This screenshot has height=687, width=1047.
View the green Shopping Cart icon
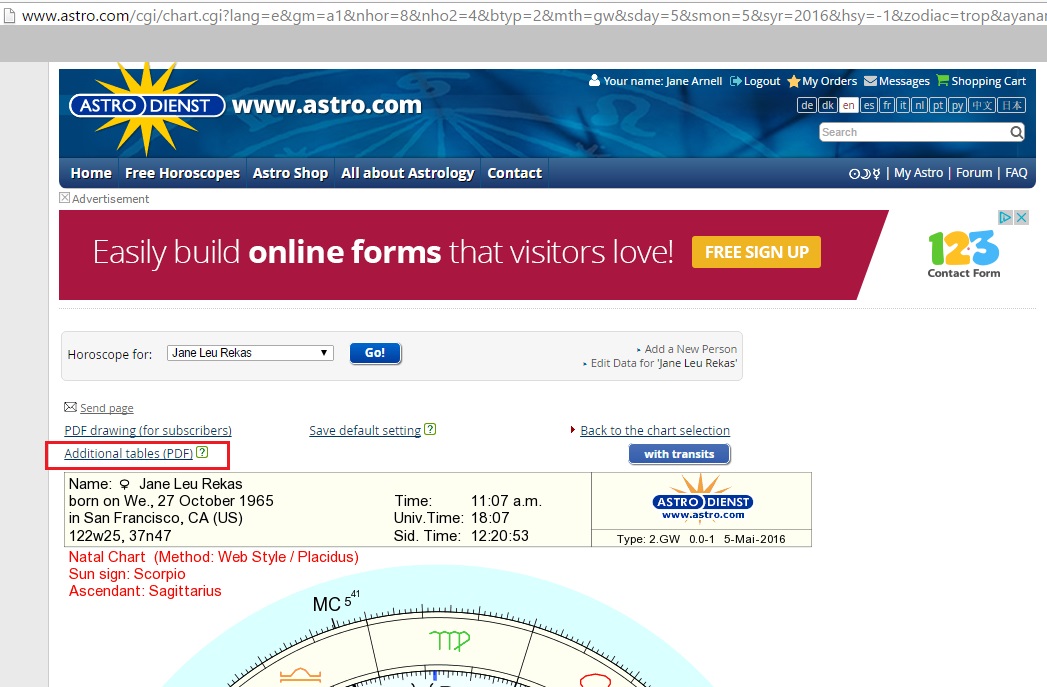[942, 81]
